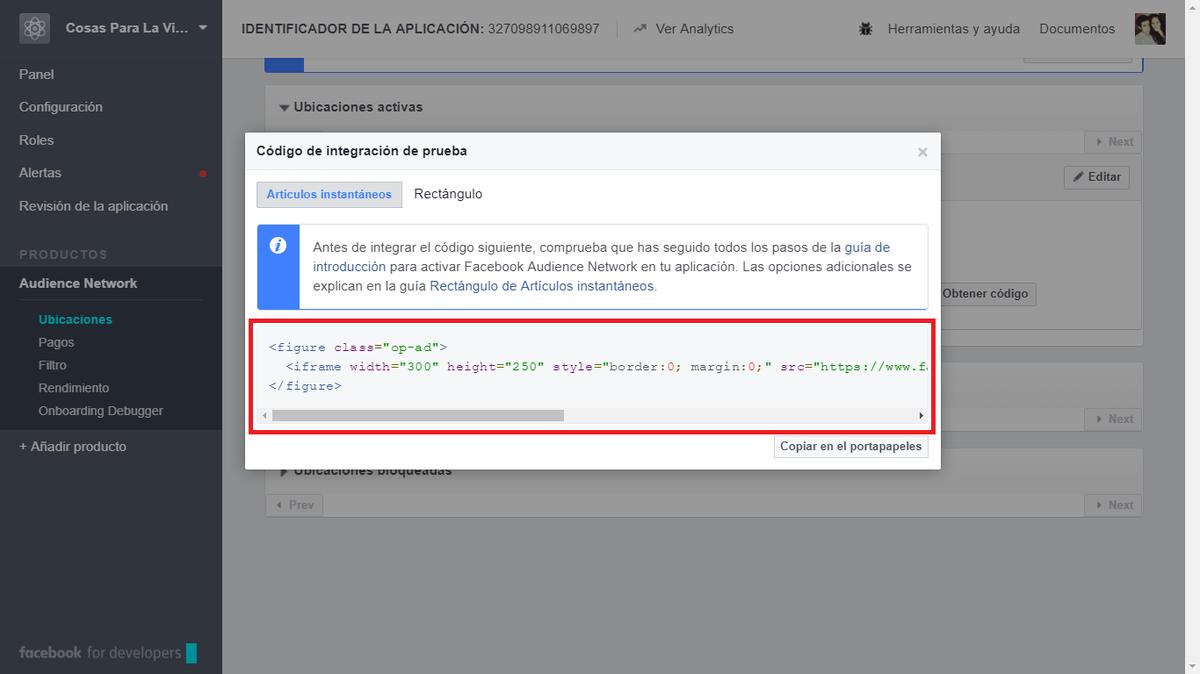Switch to the Artículos instantáneos tab
Screen dimensions: 1200x674
coord(329,194)
